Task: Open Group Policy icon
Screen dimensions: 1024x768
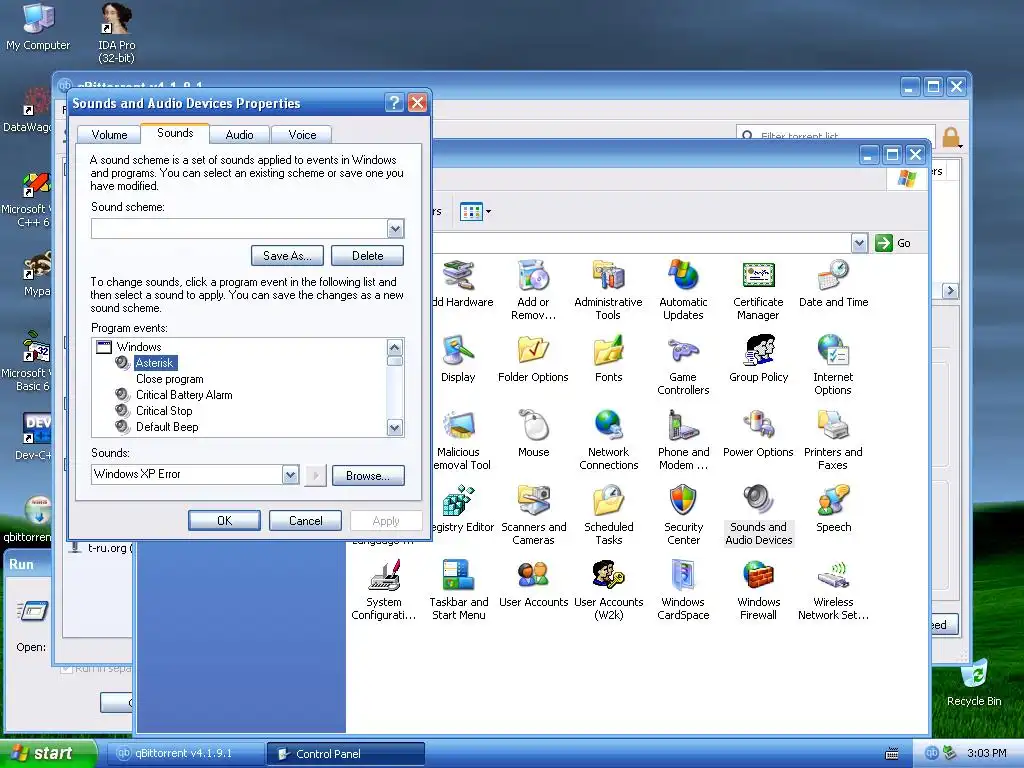Action: coord(758,359)
